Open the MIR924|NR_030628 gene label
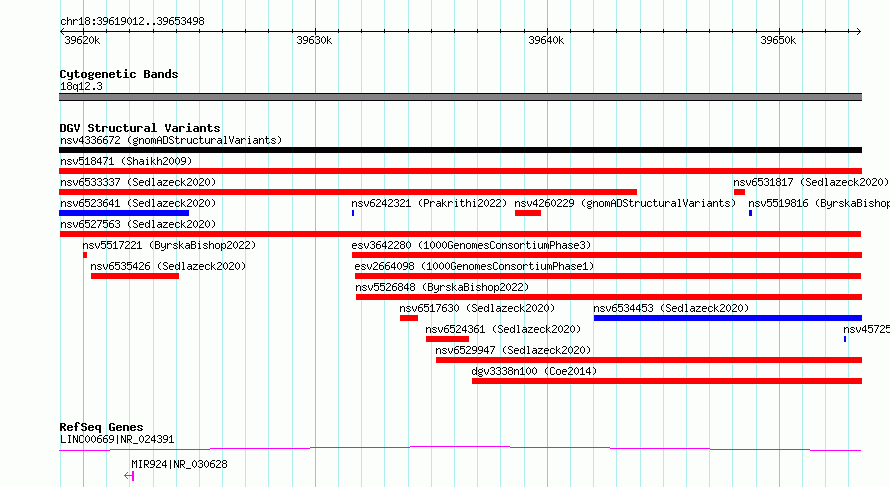 (x=179, y=464)
